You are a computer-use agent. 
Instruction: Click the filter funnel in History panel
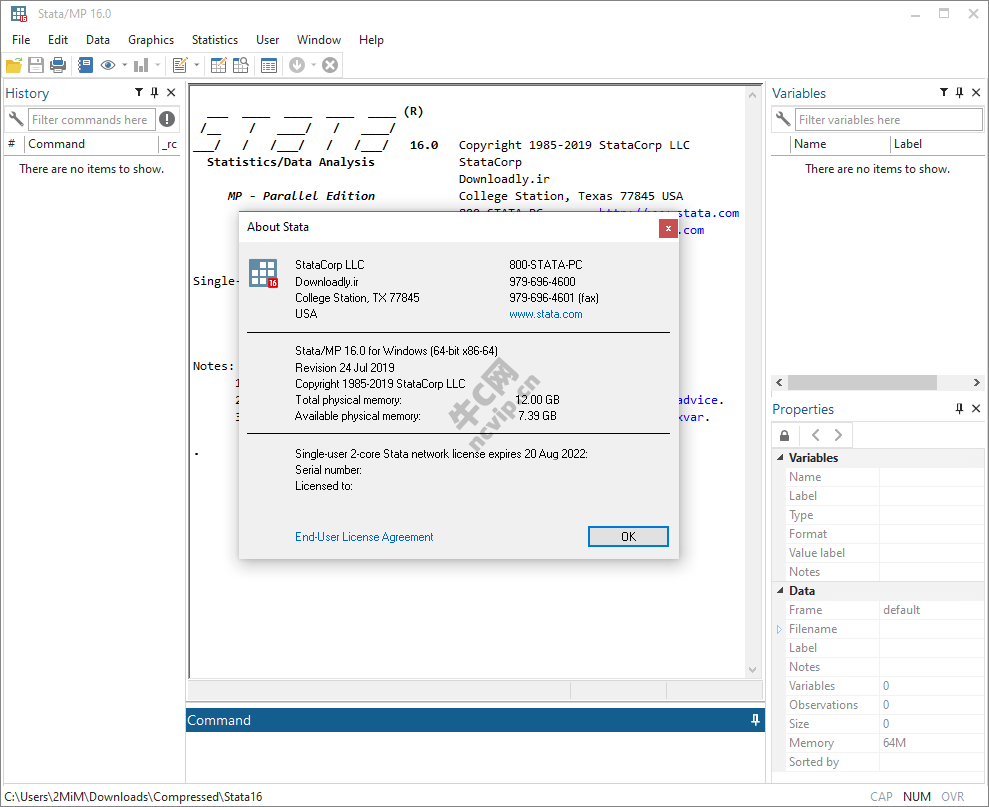point(139,93)
